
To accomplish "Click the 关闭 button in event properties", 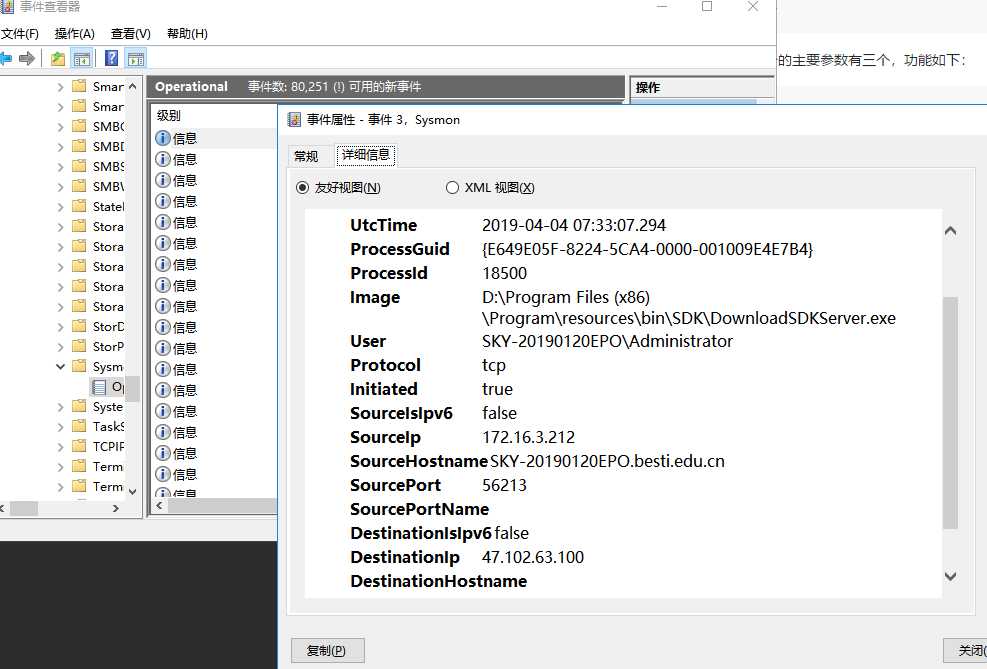I will point(966,650).
